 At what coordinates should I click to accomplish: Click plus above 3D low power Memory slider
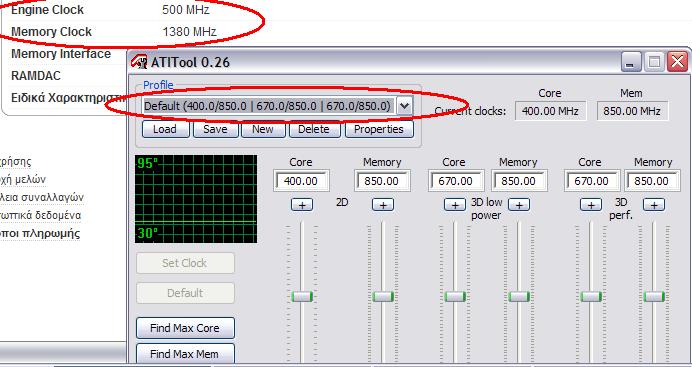519,205
